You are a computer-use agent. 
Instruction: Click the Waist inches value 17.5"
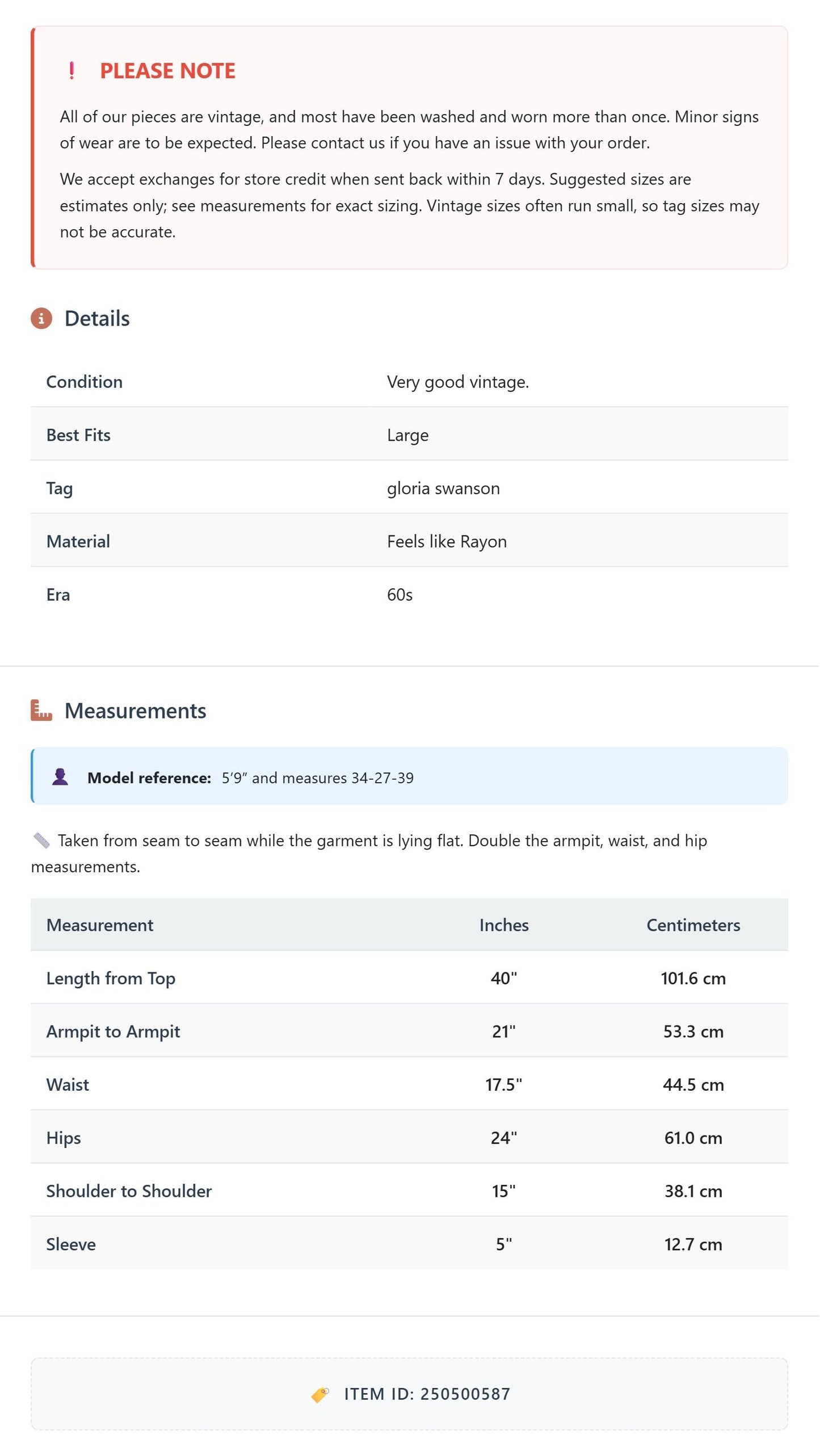[504, 1084]
